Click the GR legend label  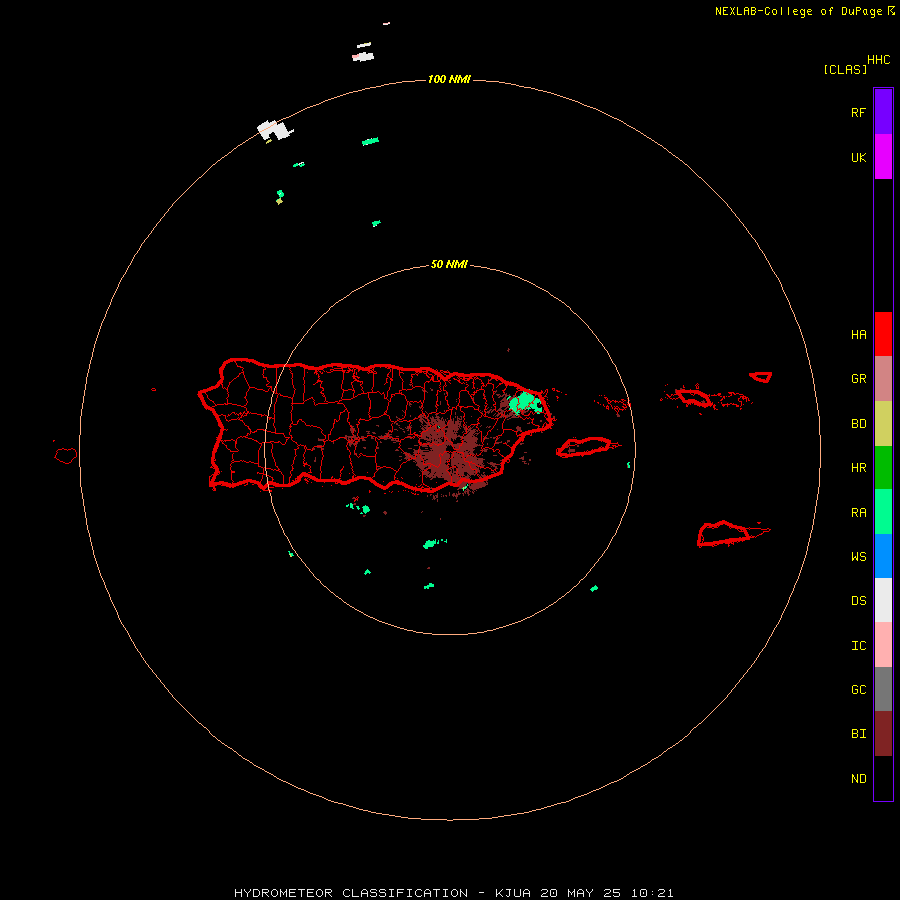click(x=858, y=379)
